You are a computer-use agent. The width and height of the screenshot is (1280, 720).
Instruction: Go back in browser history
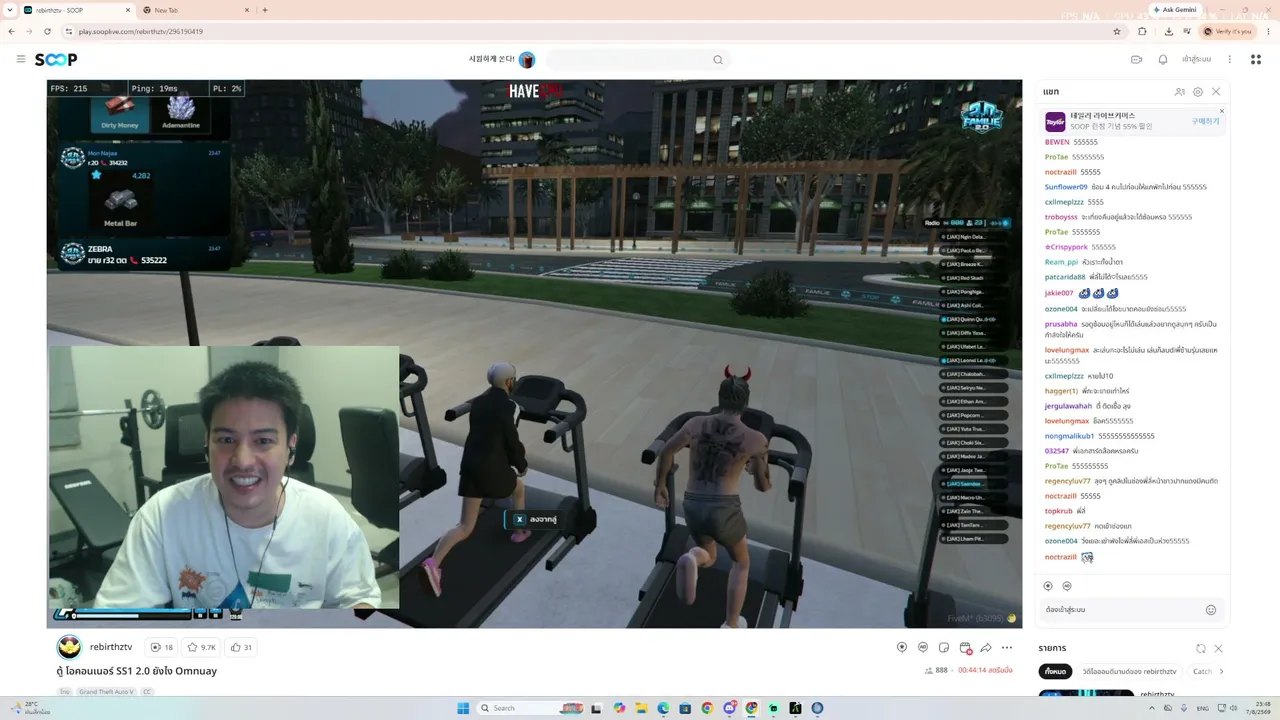click(x=11, y=31)
